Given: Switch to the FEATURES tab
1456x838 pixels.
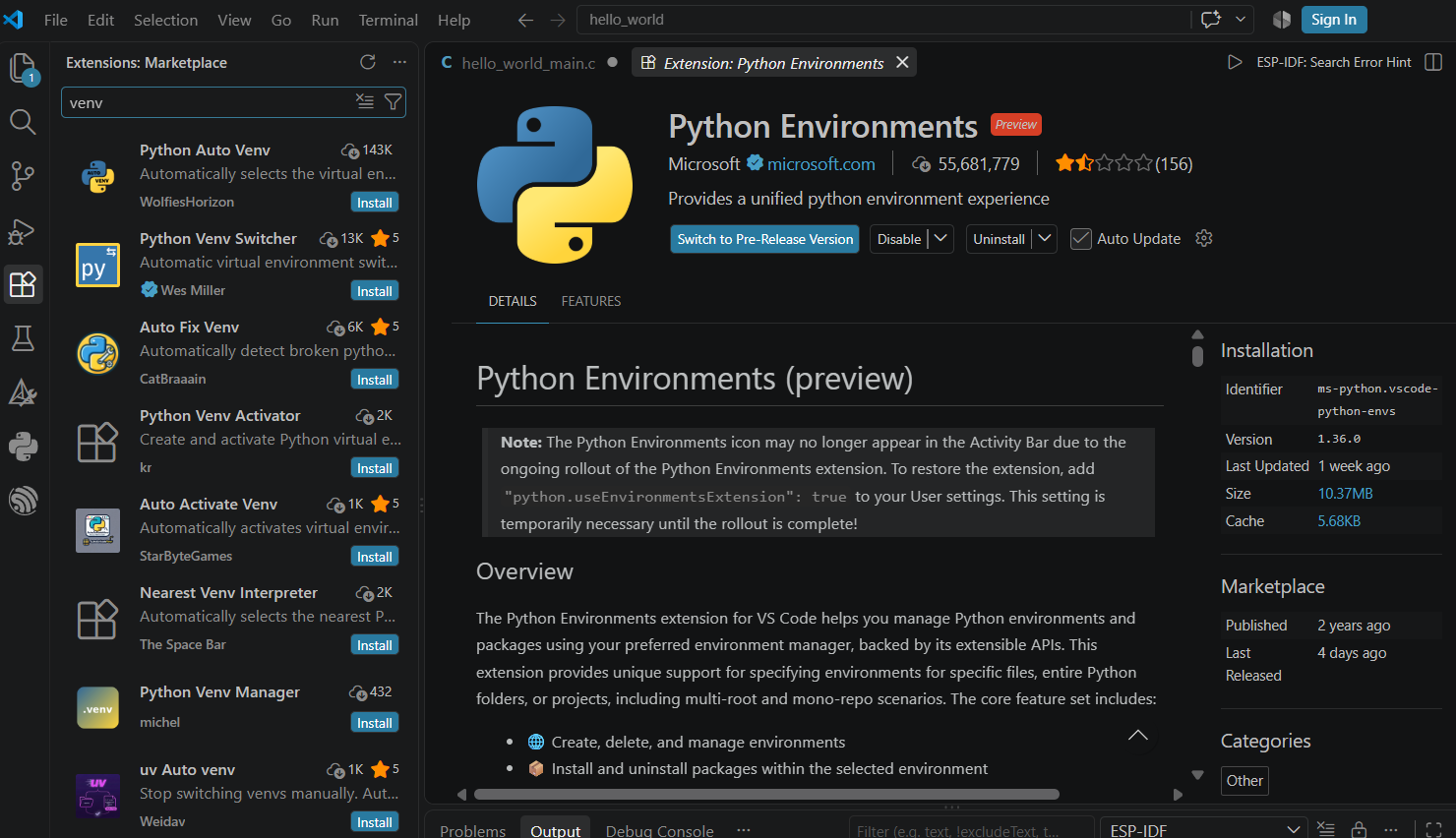Looking at the screenshot, I should click(x=591, y=301).
